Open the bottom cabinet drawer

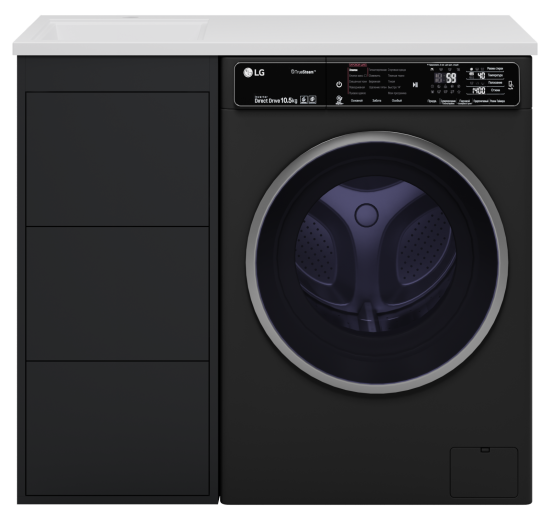118,428
